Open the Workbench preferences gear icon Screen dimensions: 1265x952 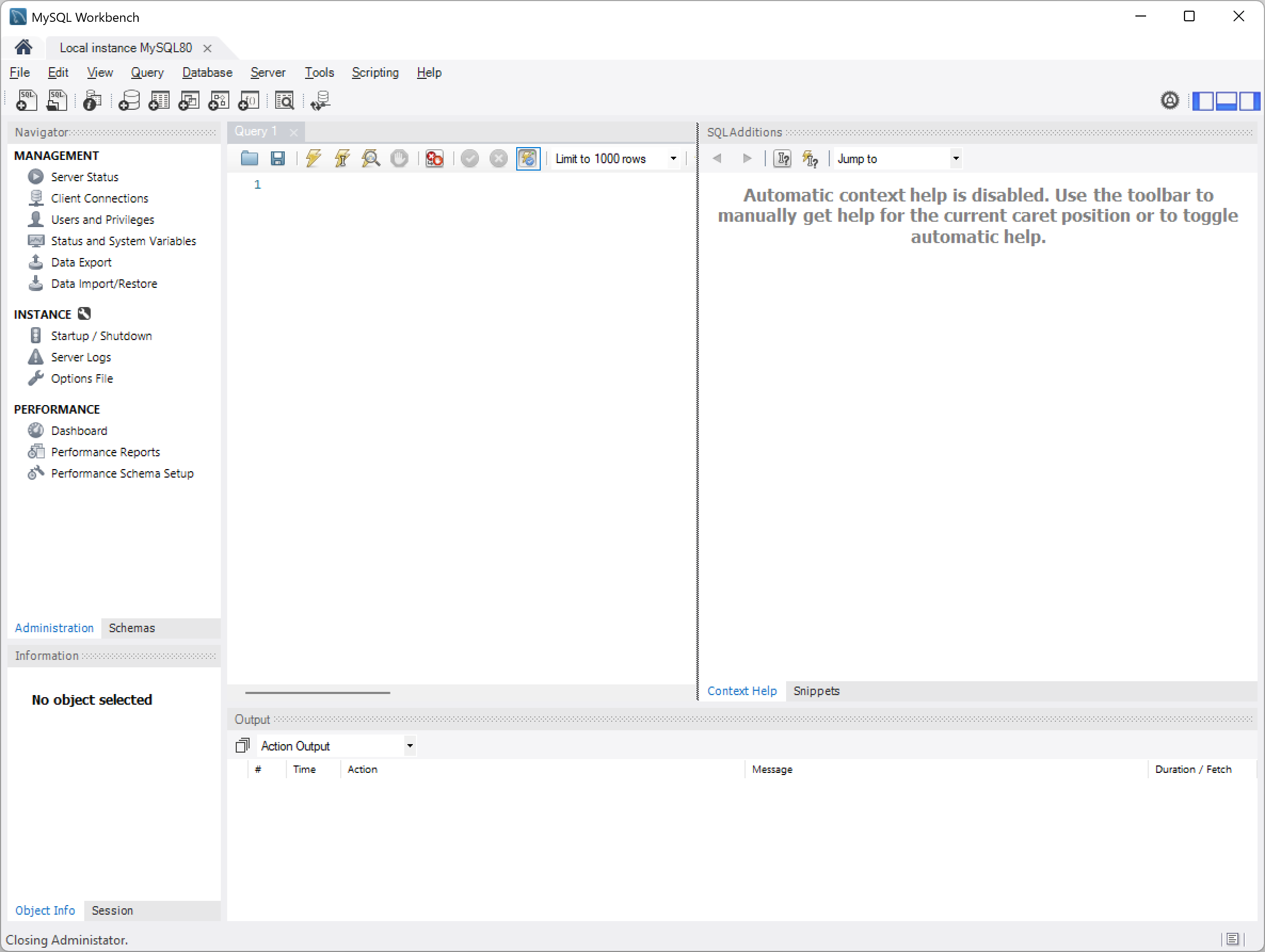1170,101
